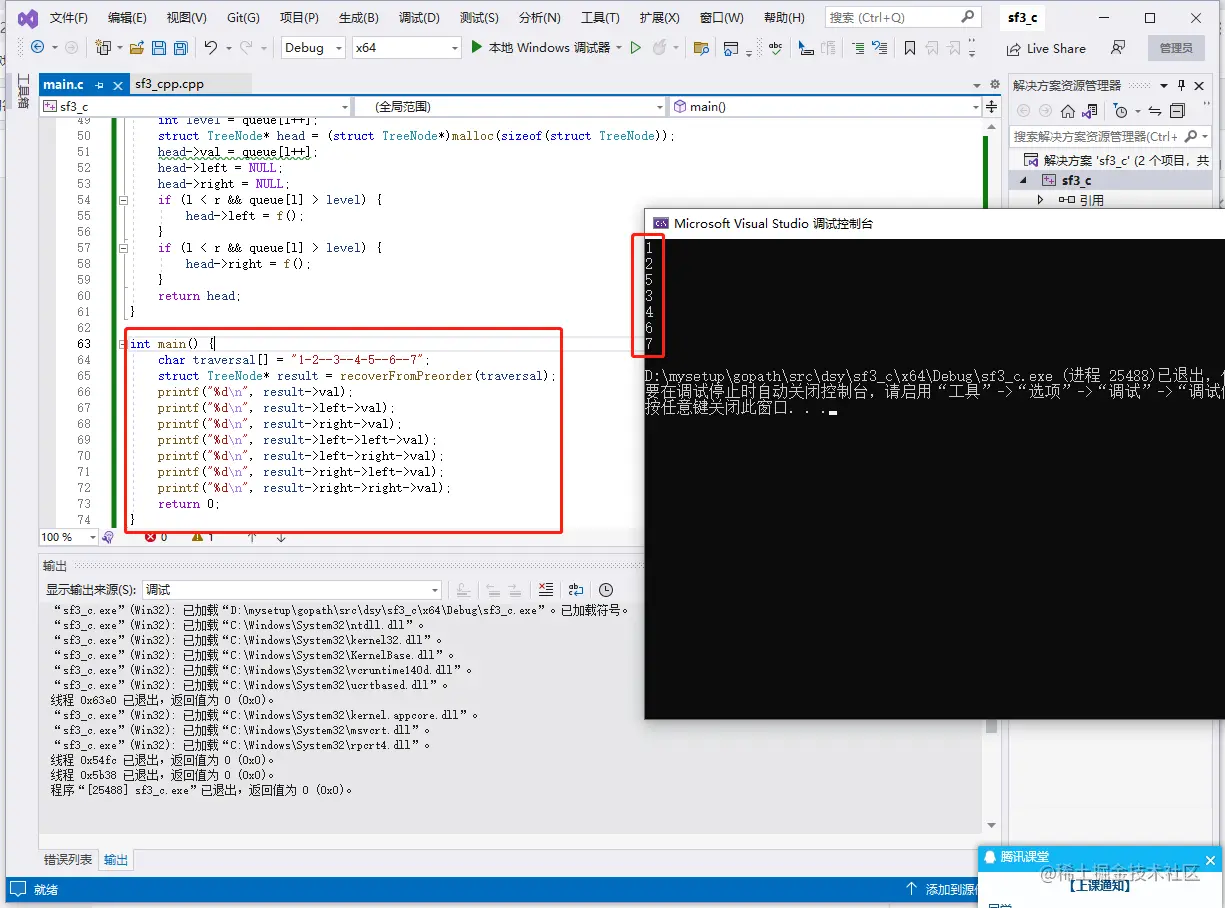This screenshot has width=1225, height=908.
Task: Open the 生成(B) menu
Action: [358, 18]
